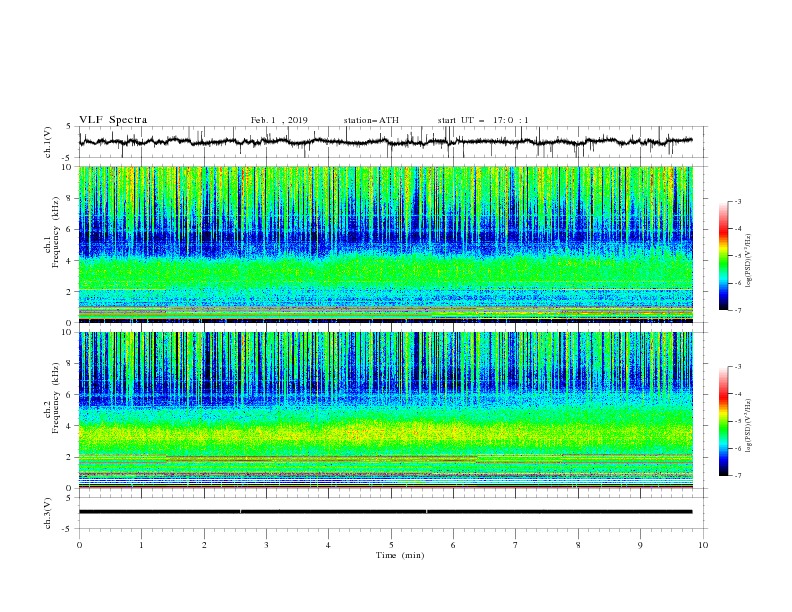Click the ch.1 voltage waveform trace
792x612 pixels.
[x=385, y=142]
